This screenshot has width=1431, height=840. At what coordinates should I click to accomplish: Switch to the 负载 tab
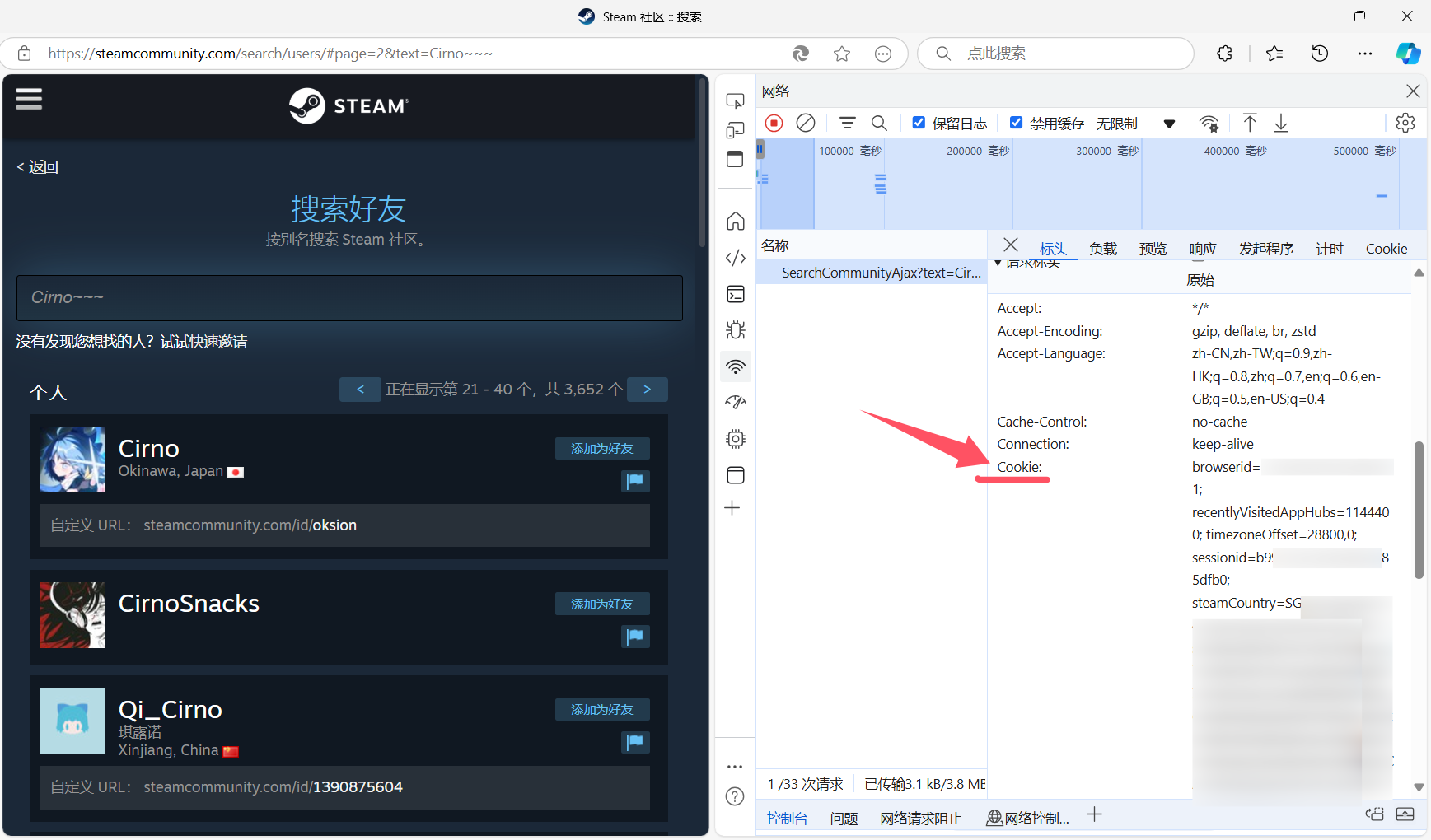(x=1102, y=249)
